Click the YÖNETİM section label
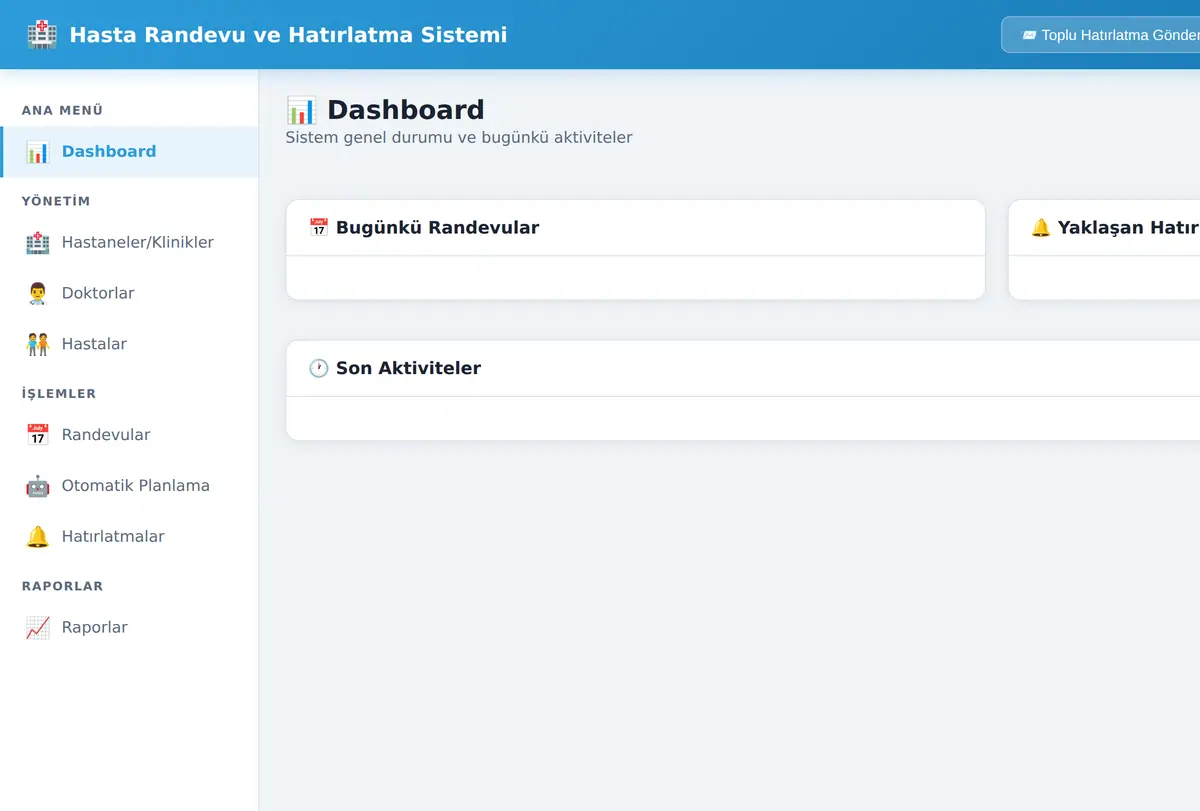Viewport: 1200px width, 811px height. pyautogui.click(x=56, y=202)
